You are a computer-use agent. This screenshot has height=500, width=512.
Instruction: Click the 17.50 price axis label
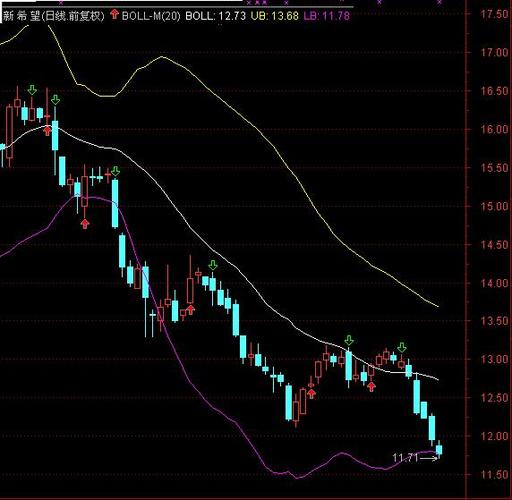(x=494, y=14)
